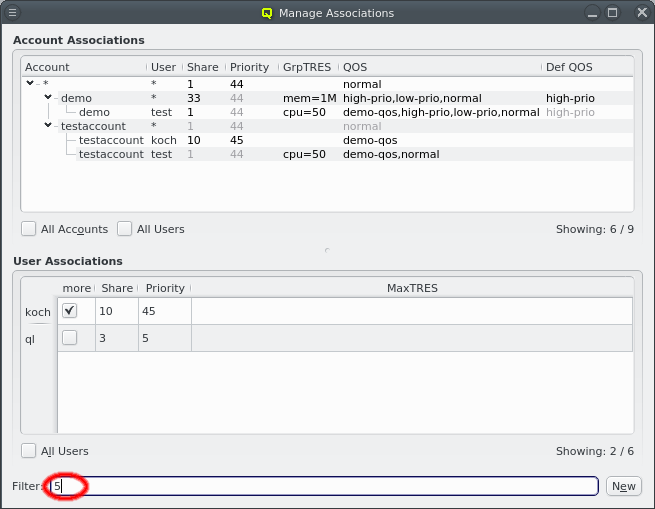Viewport: 655px width, 509px height.
Task: Maximize the Manage Associations window
Action: point(612,13)
